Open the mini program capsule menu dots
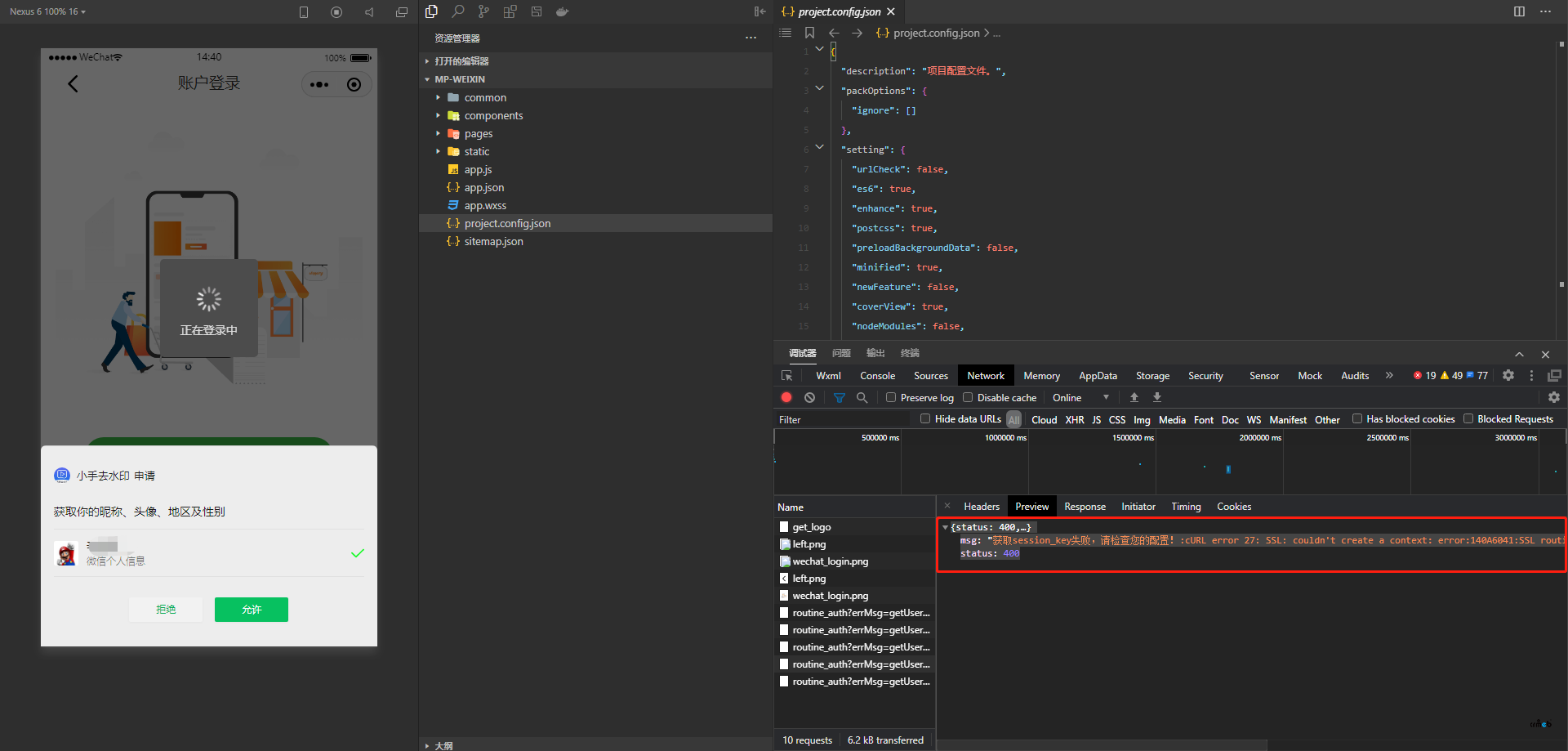 [319, 84]
